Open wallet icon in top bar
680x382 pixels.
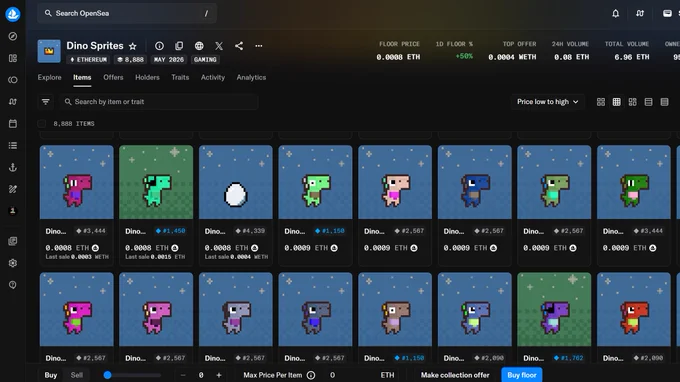click(x=667, y=13)
